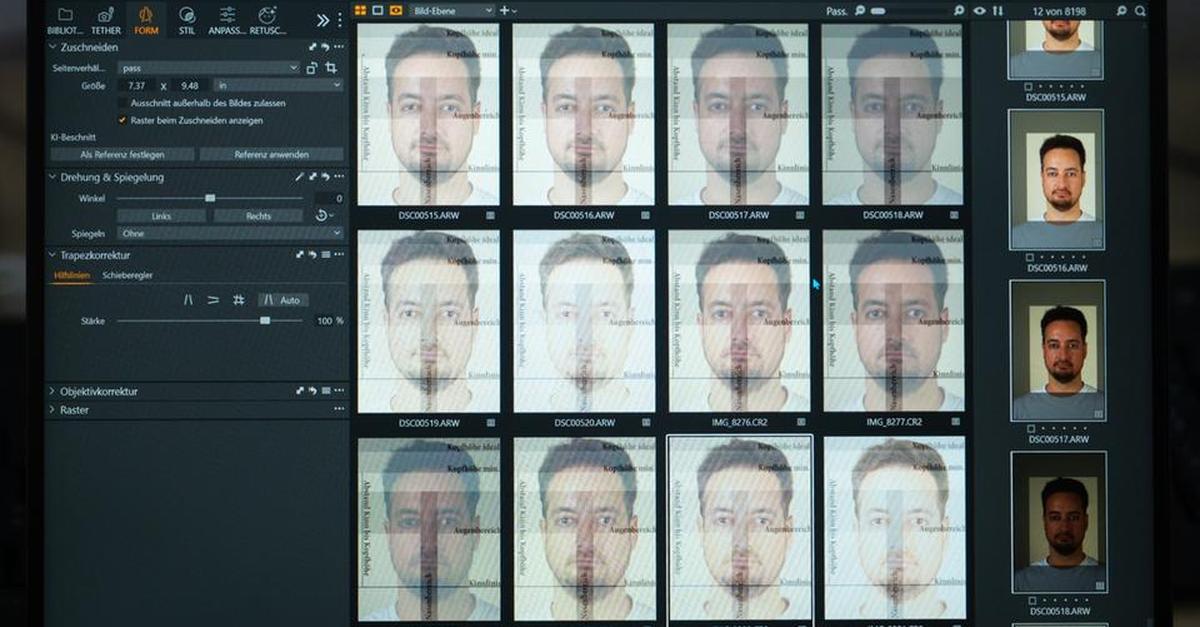The image size is (1200, 627).
Task: Click Referenz anwenden button
Action: point(271,155)
